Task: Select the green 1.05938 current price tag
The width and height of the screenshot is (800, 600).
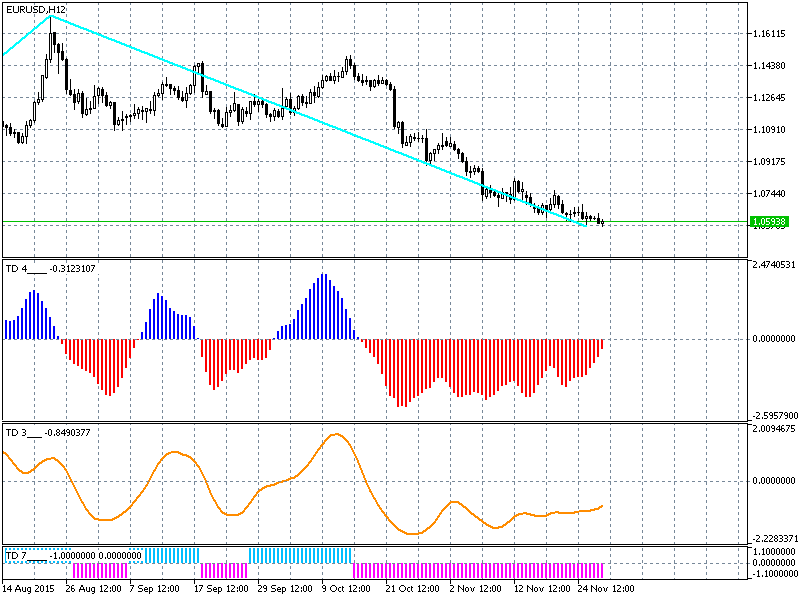Action: [x=768, y=221]
